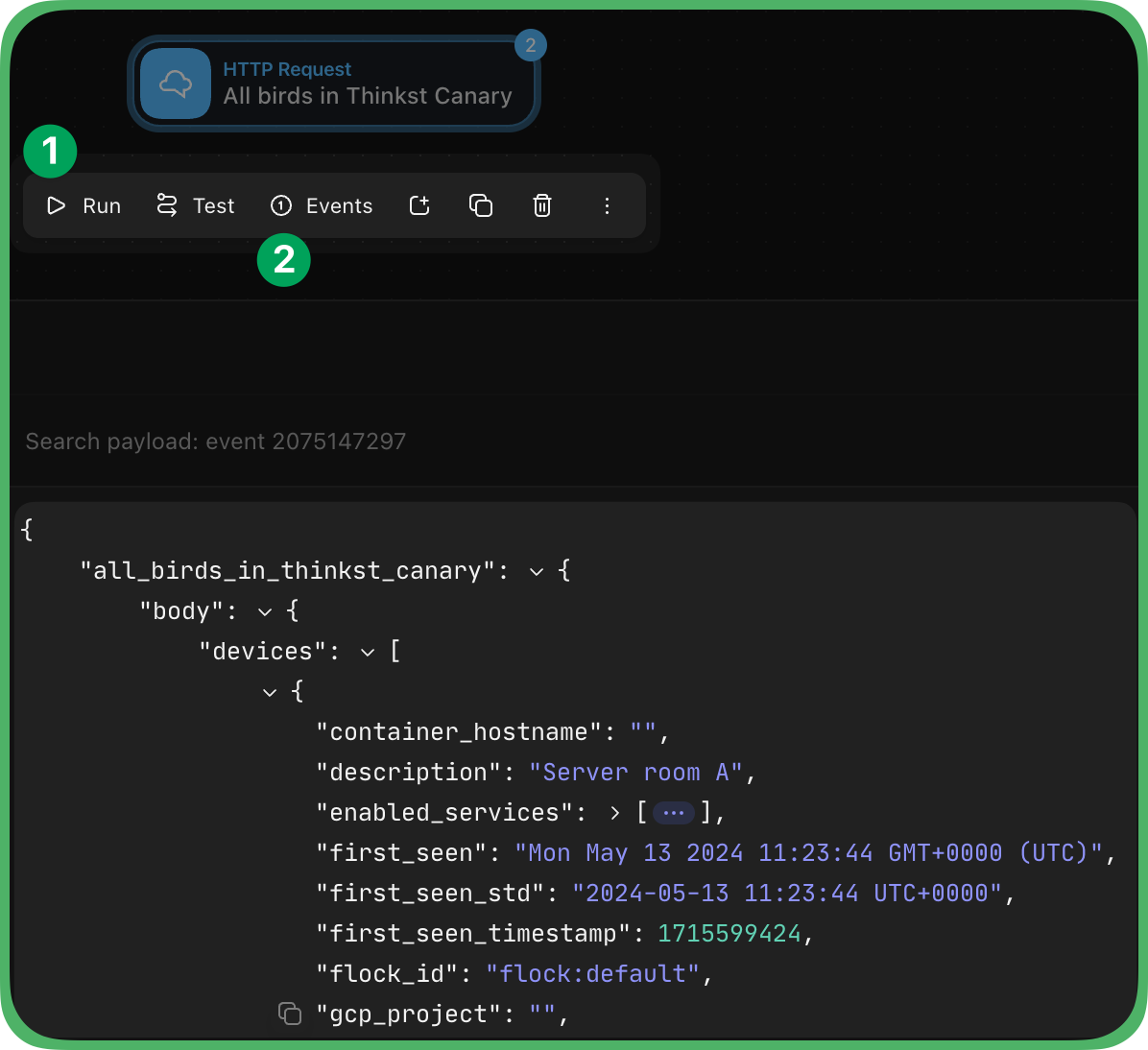Delete the action with trash icon
Screen dimensions: 1148x1050
click(x=541, y=205)
